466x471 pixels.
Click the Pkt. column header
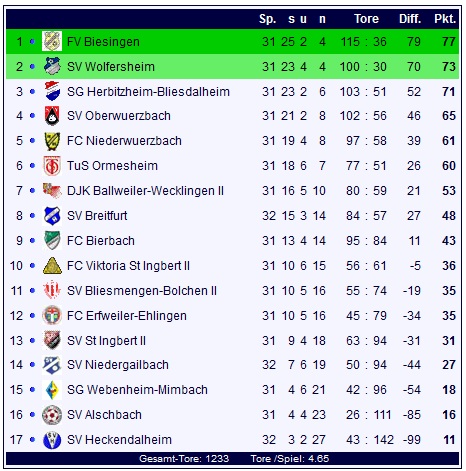click(x=445, y=19)
